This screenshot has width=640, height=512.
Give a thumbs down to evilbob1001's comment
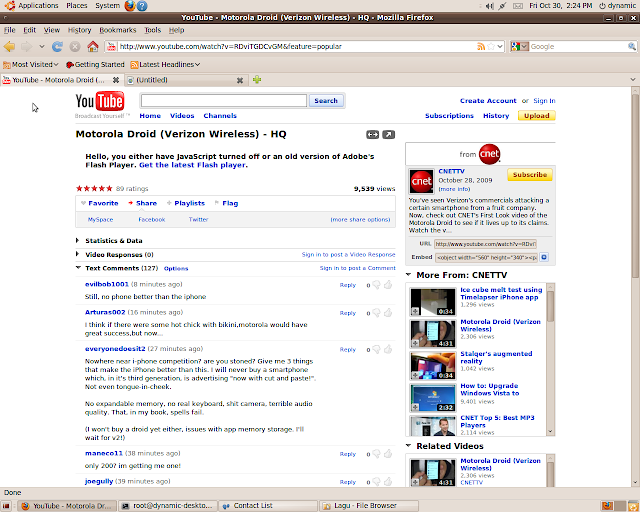376,285
